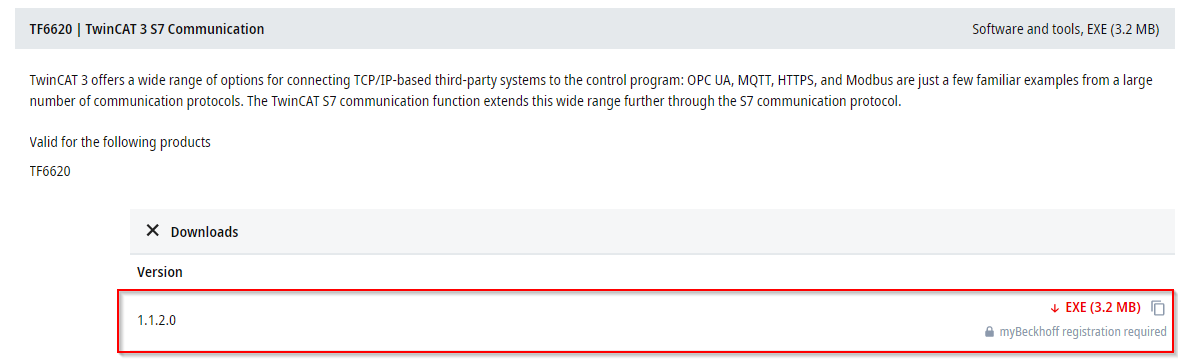Select version 1.1.2.0 entry
The width and height of the screenshot is (1178, 361).
157,320
